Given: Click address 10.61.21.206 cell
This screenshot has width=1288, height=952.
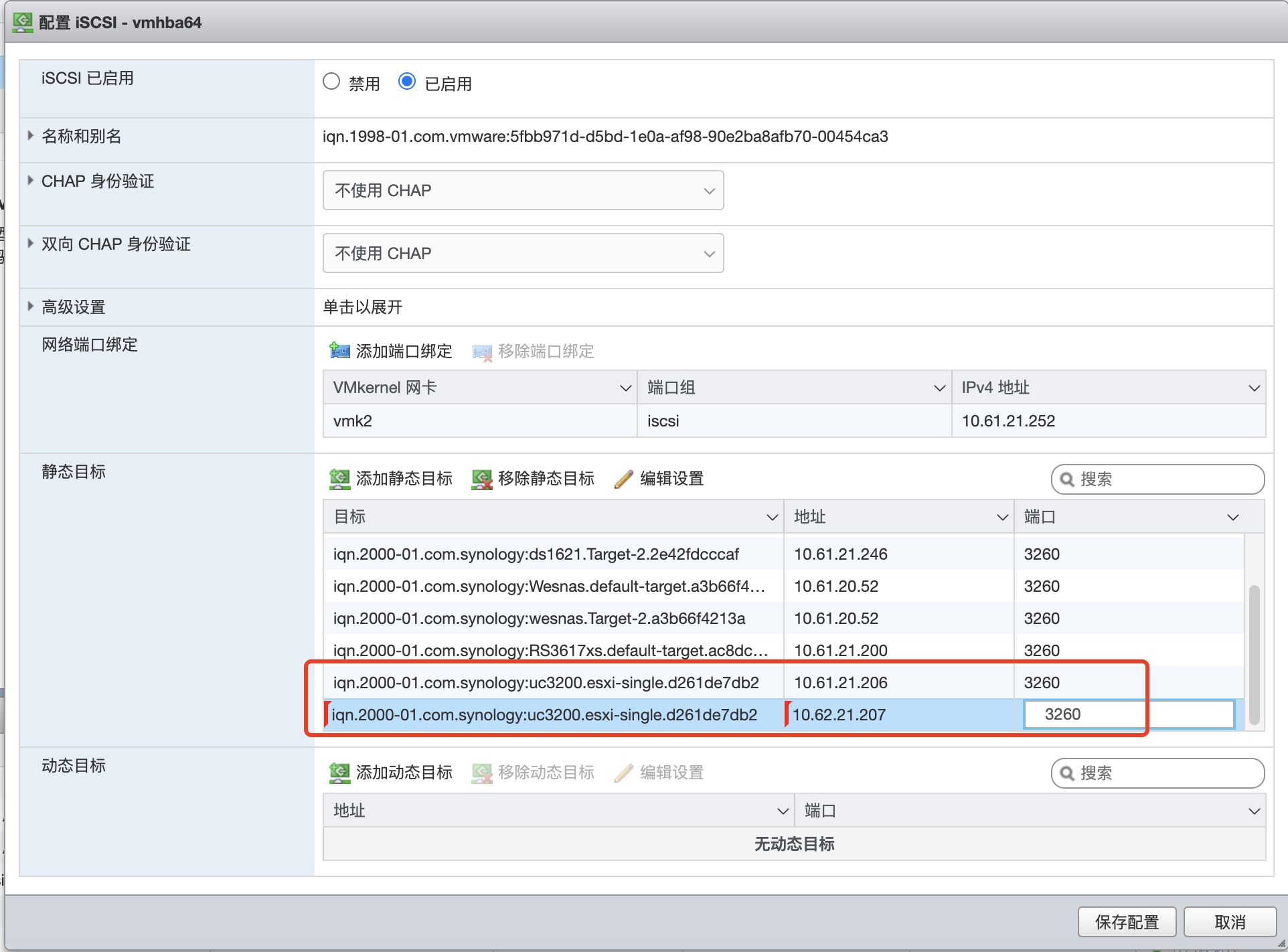Looking at the screenshot, I should 898,682.
